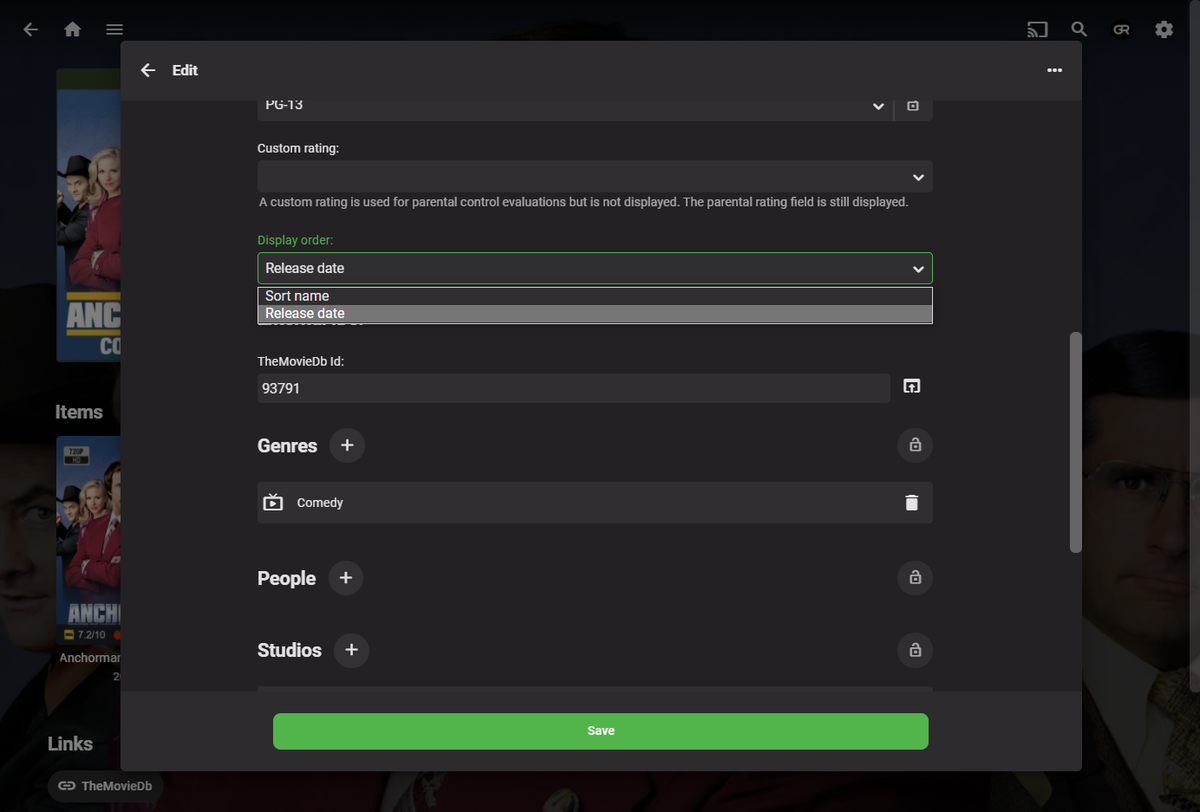Viewport: 1200px width, 812px height.
Task: Open the search magnifier icon
Action: point(1079,30)
